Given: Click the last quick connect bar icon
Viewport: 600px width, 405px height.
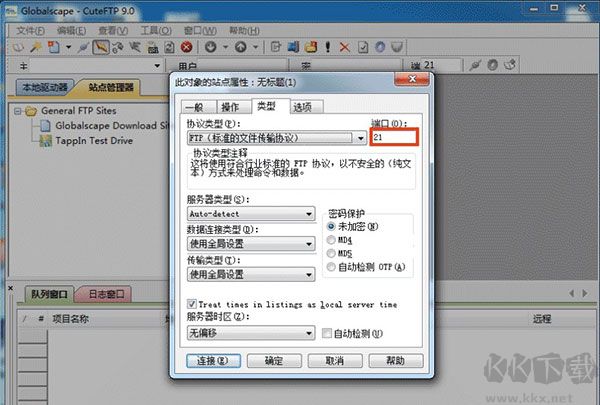Looking at the screenshot, I should (x=510, y=65).
